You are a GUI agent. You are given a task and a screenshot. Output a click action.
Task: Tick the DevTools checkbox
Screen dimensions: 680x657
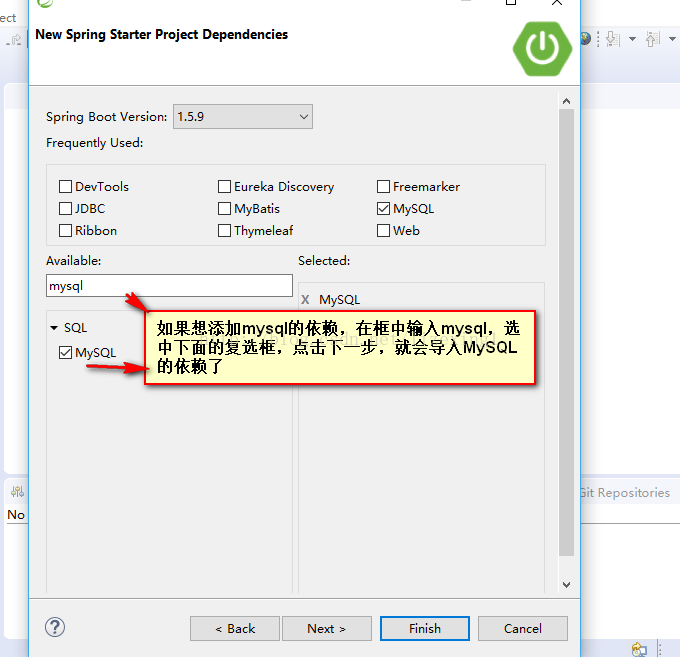(x=65, y=186)
